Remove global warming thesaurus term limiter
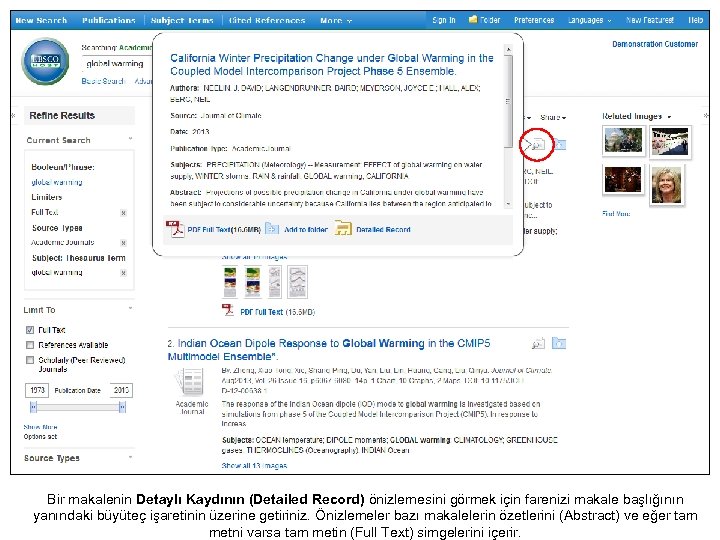Viewport: 720px width, 540px height. (x=123, y=273)
